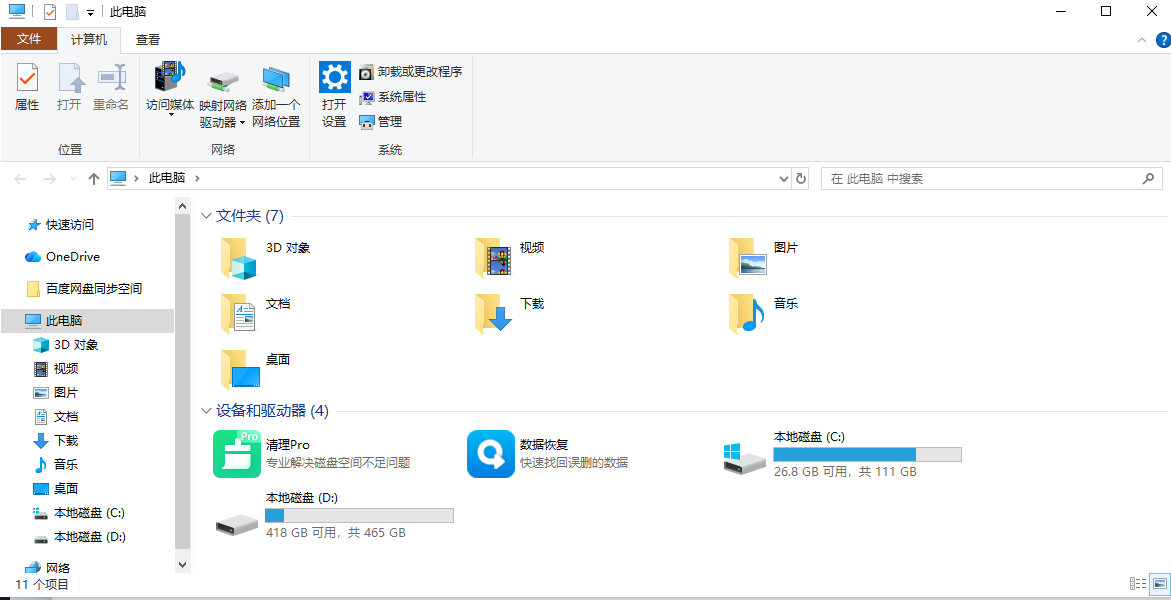Select the 图片 folder in main pane

[x=763, y=257]
